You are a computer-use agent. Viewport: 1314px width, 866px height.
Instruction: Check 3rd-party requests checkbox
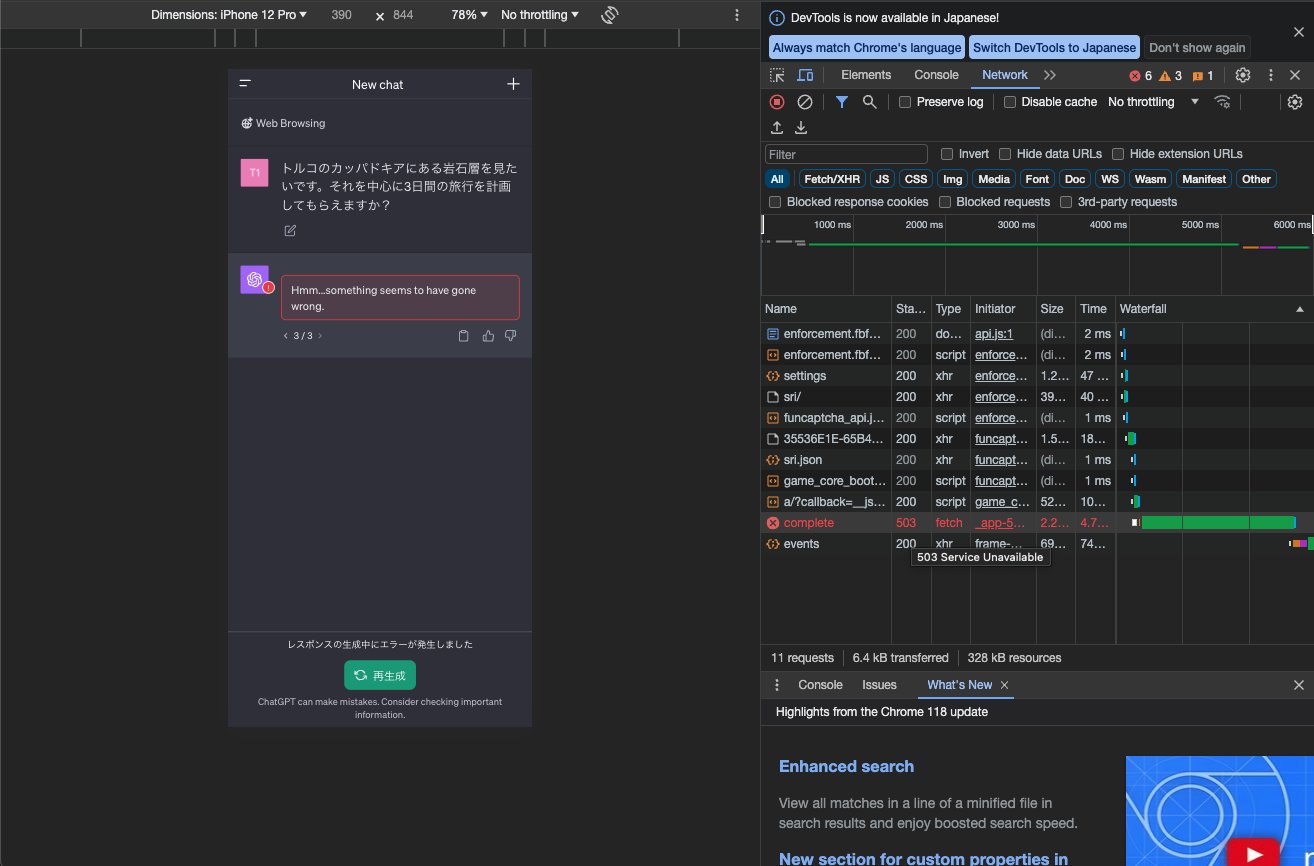(1066, 202)
